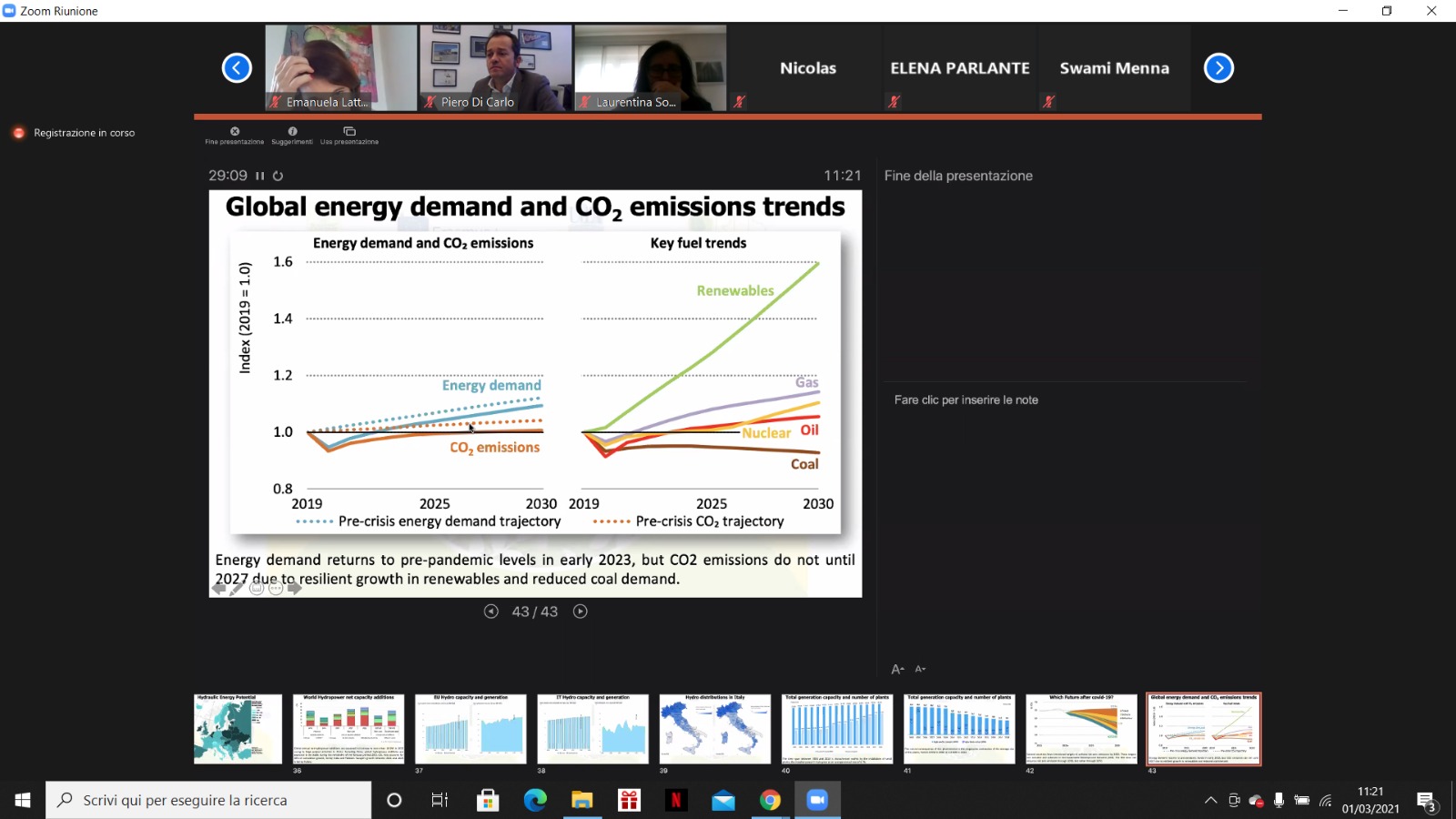Show previous participants with left blue arrow
The height and width of the screenshot is (819, 1456).
pos(237,68)
